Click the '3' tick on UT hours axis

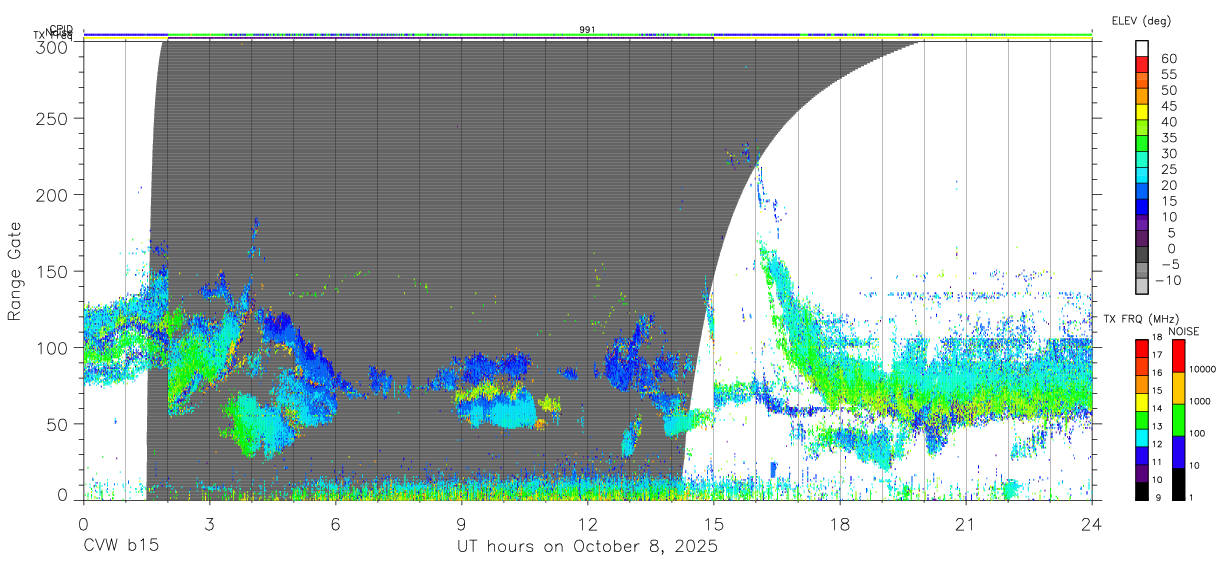209,524
